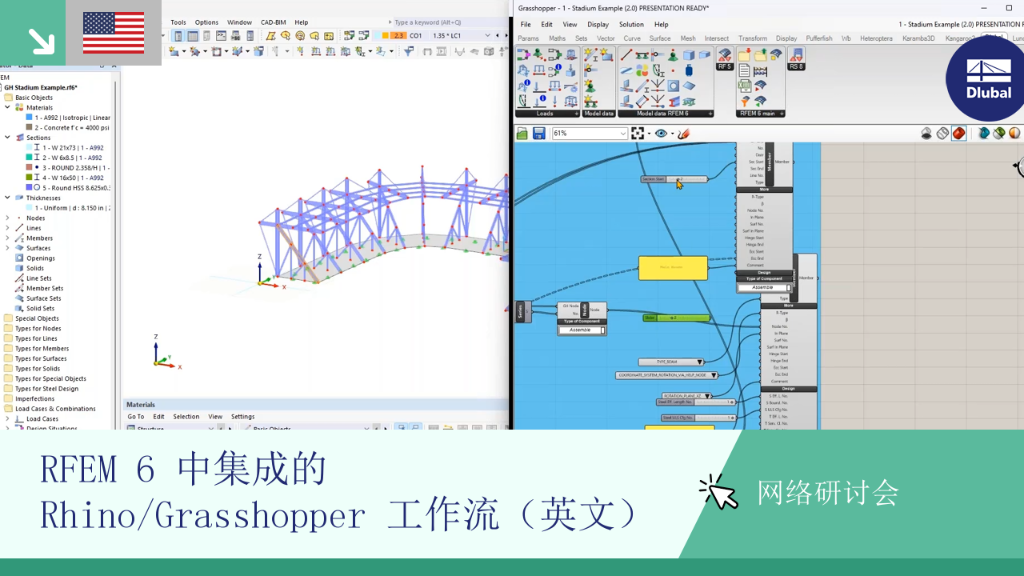1024x576 pixels.
Task: Click the keyword search field
Action: (443, 22)
